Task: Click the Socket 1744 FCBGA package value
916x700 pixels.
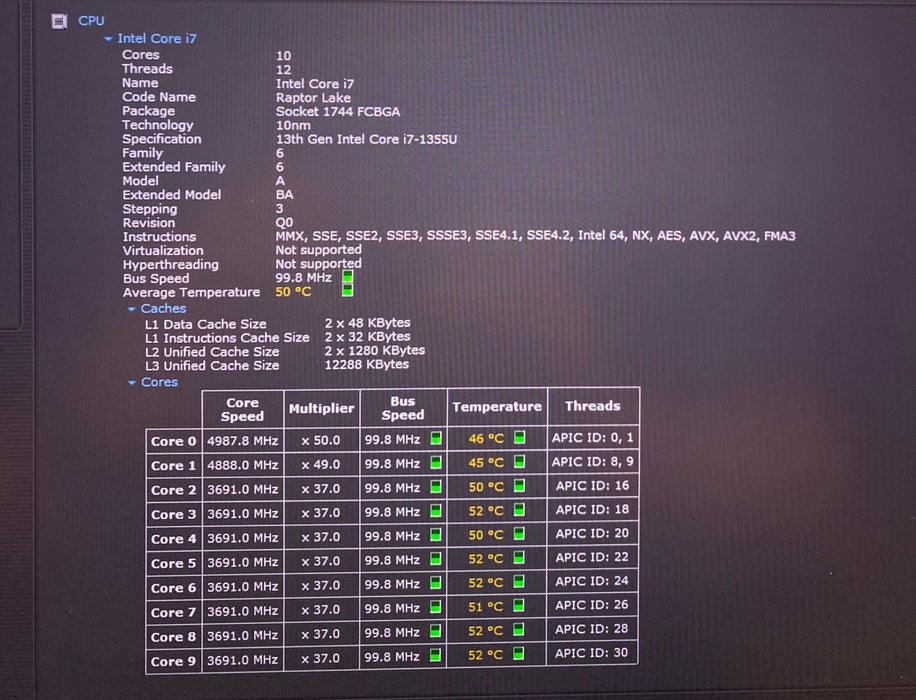Action: 338,112
